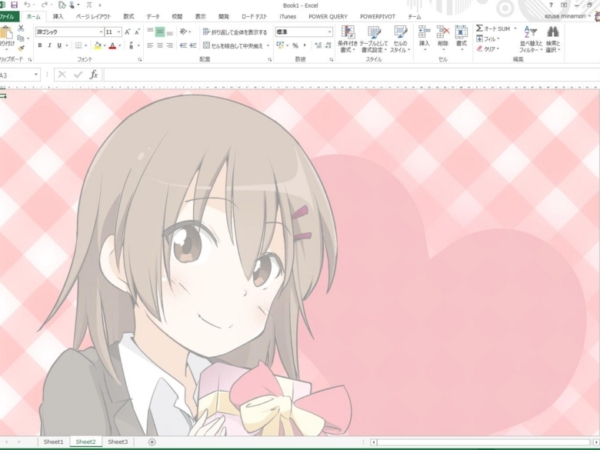Add a new sheet with plus button

[x=152, y=442]
